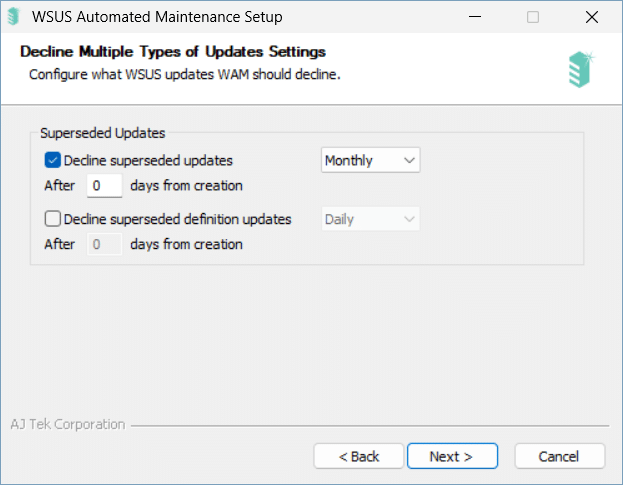Focus days field under Decline superseded updates
This screenshot has width=623, height=485.
pos(104,185)
